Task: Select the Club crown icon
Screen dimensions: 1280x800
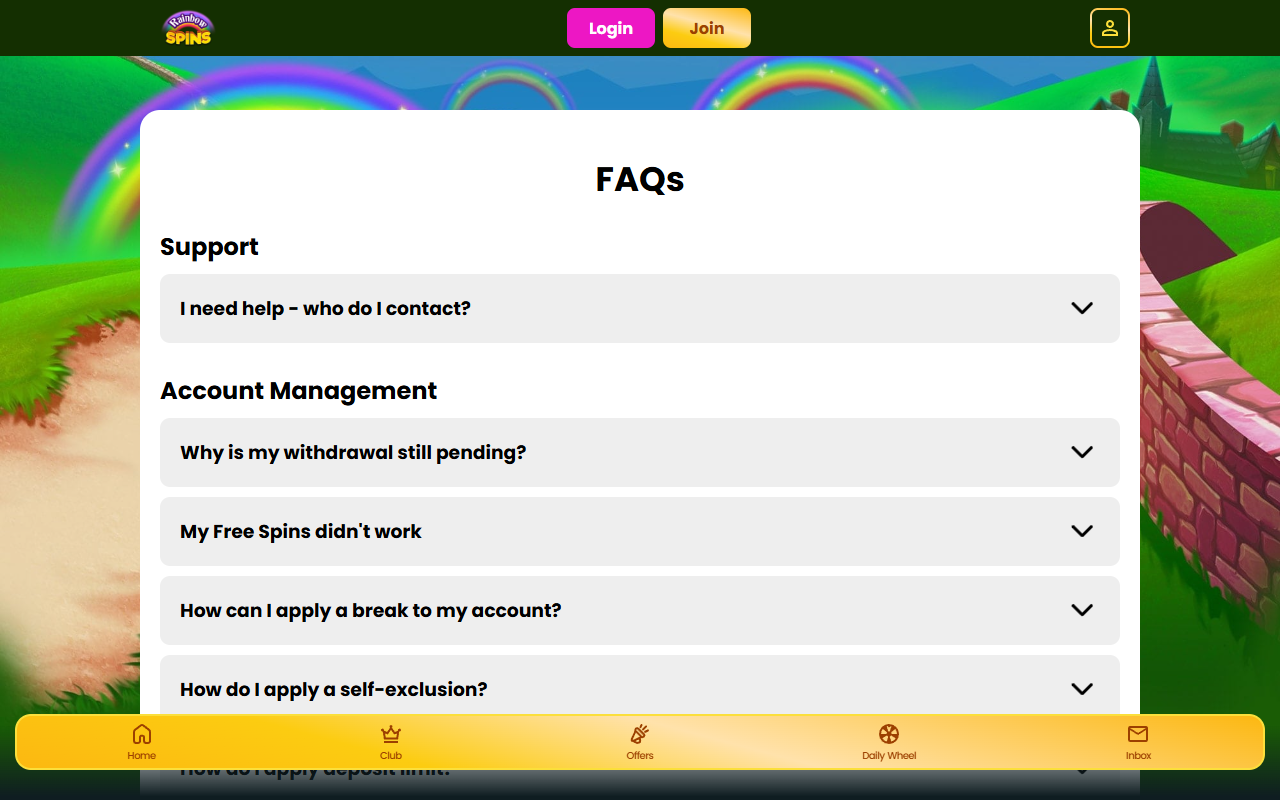Action: (x=390, y=733)
